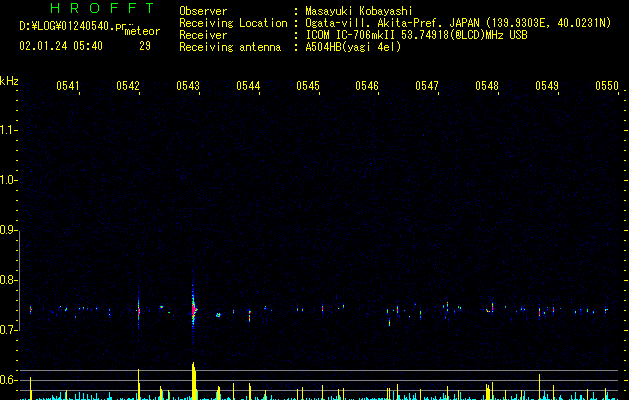
Task: Click the 0545 time axis marker
Action: tap(308, 86)
